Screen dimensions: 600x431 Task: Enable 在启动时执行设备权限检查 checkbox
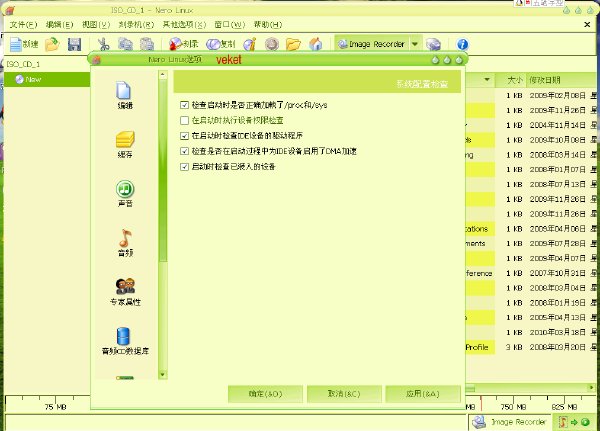point(184,120)
